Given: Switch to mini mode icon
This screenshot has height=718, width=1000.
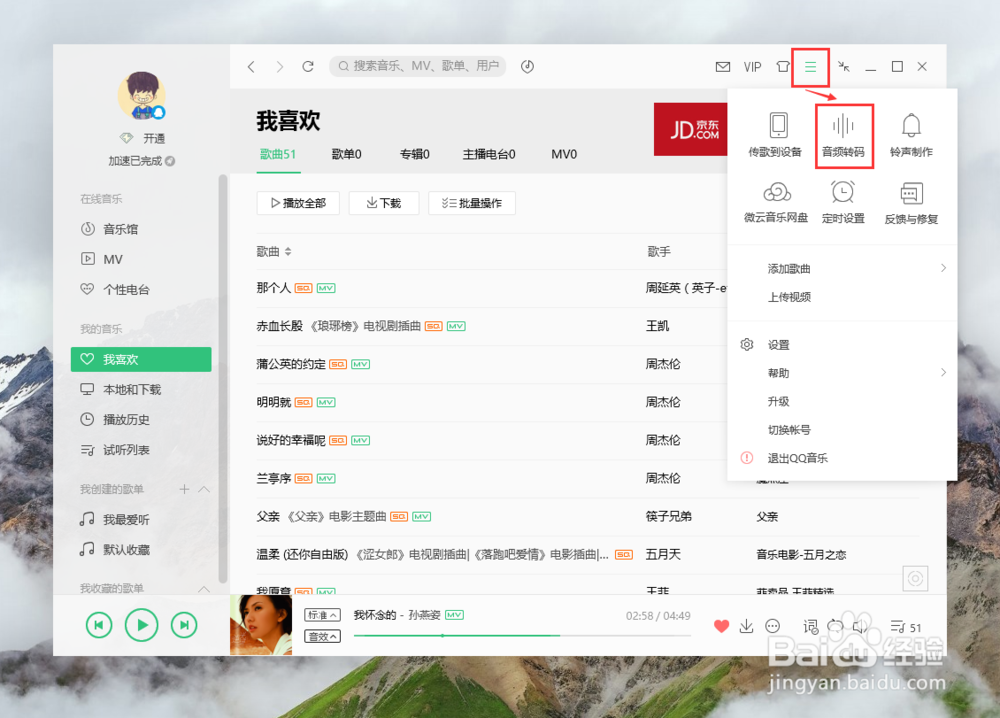Looking at the screenshot, I should coord(844,66).
